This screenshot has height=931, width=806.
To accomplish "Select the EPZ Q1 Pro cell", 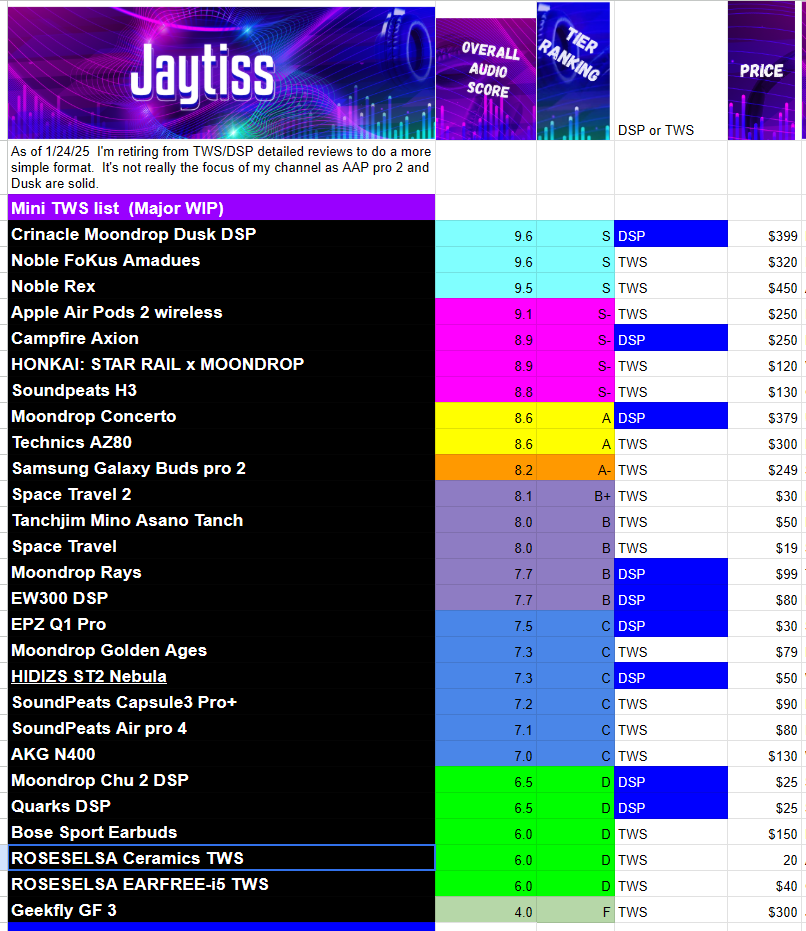I will coord(222,625).
